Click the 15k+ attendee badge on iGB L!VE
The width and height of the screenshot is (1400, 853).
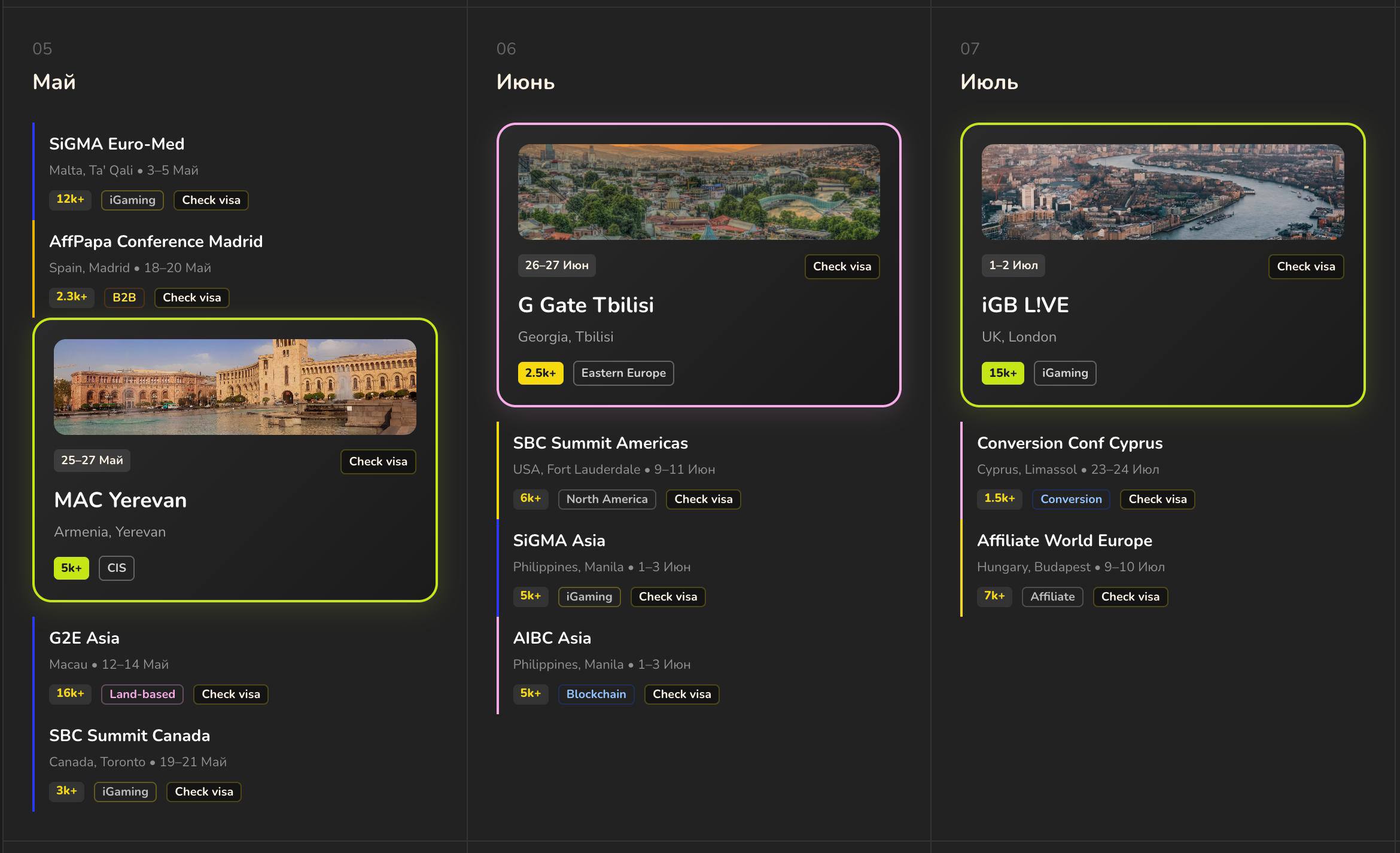(1002, 373)
